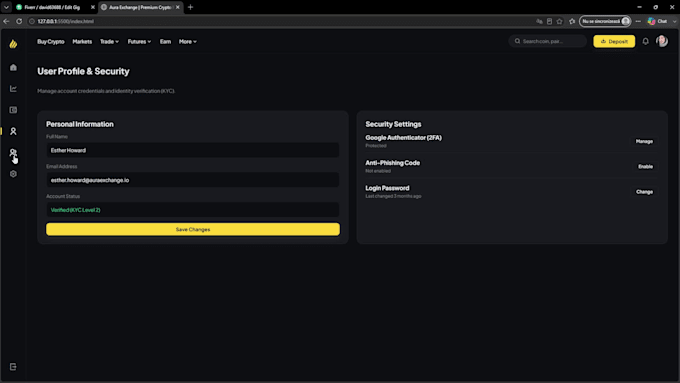Click the User Profile & Security heading
The width and height of the screenshot is (680, 383).
[83, 71]
